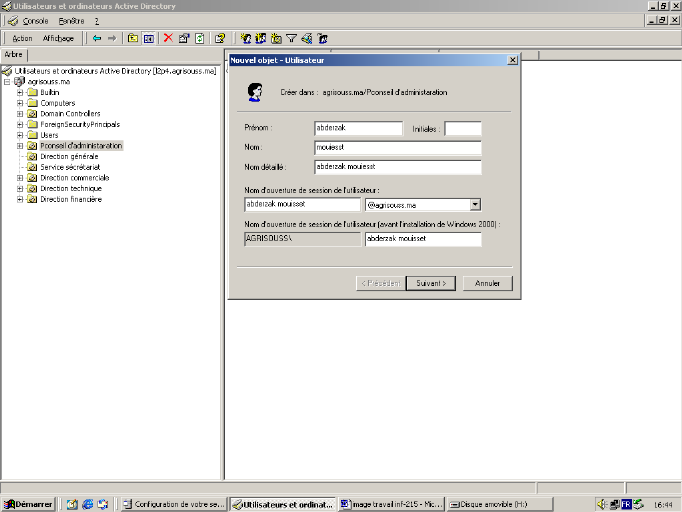Select the Arbre tab

pos(13,54)
